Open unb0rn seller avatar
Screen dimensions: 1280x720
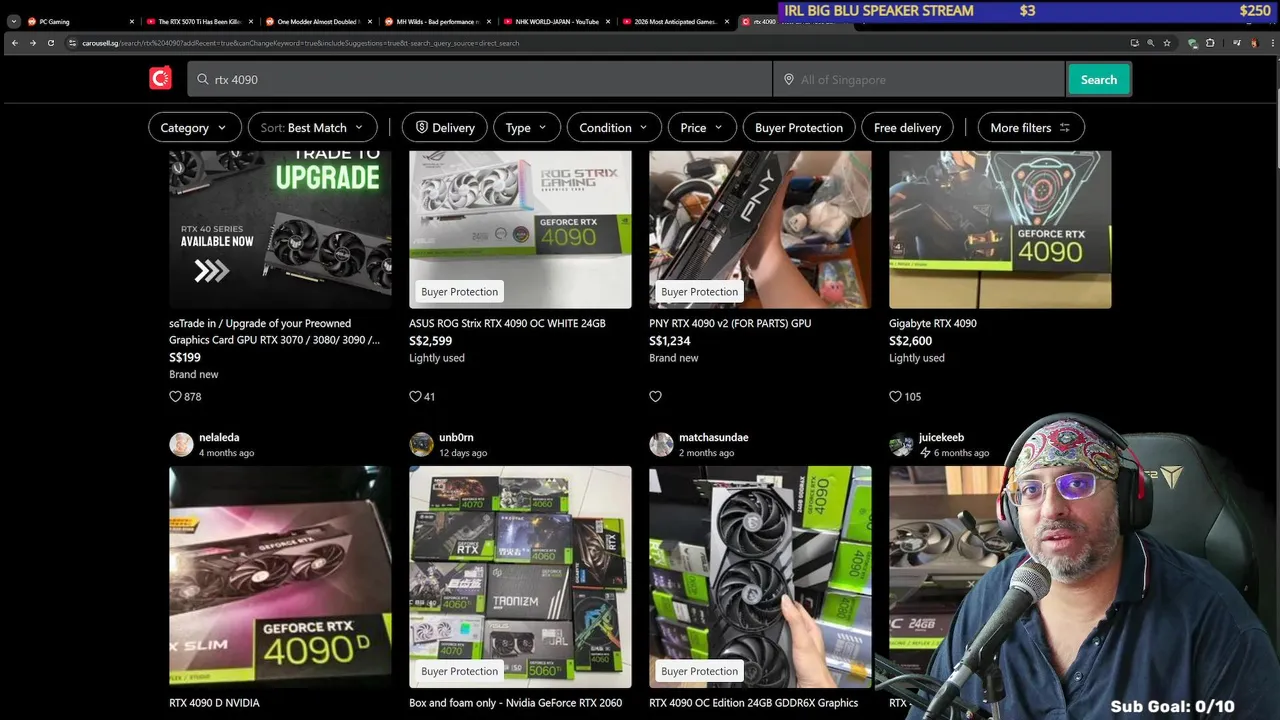(421, 444)
